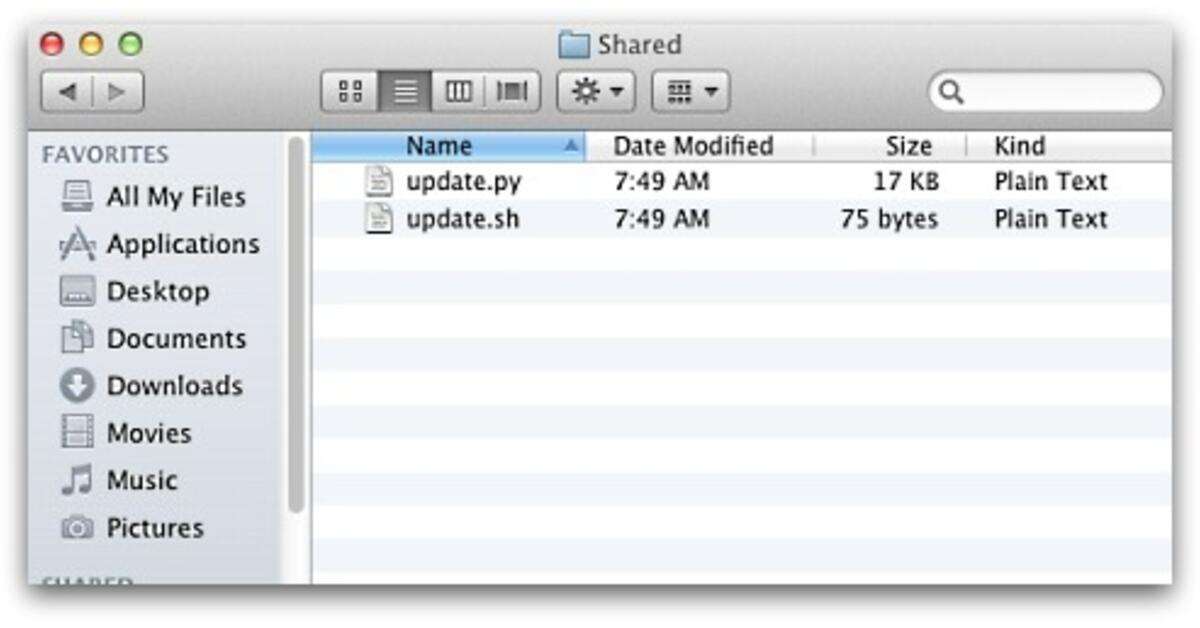Click inside the search field
The height and width of the screenshot is (628, 1200).
[x=1045, y=91]
